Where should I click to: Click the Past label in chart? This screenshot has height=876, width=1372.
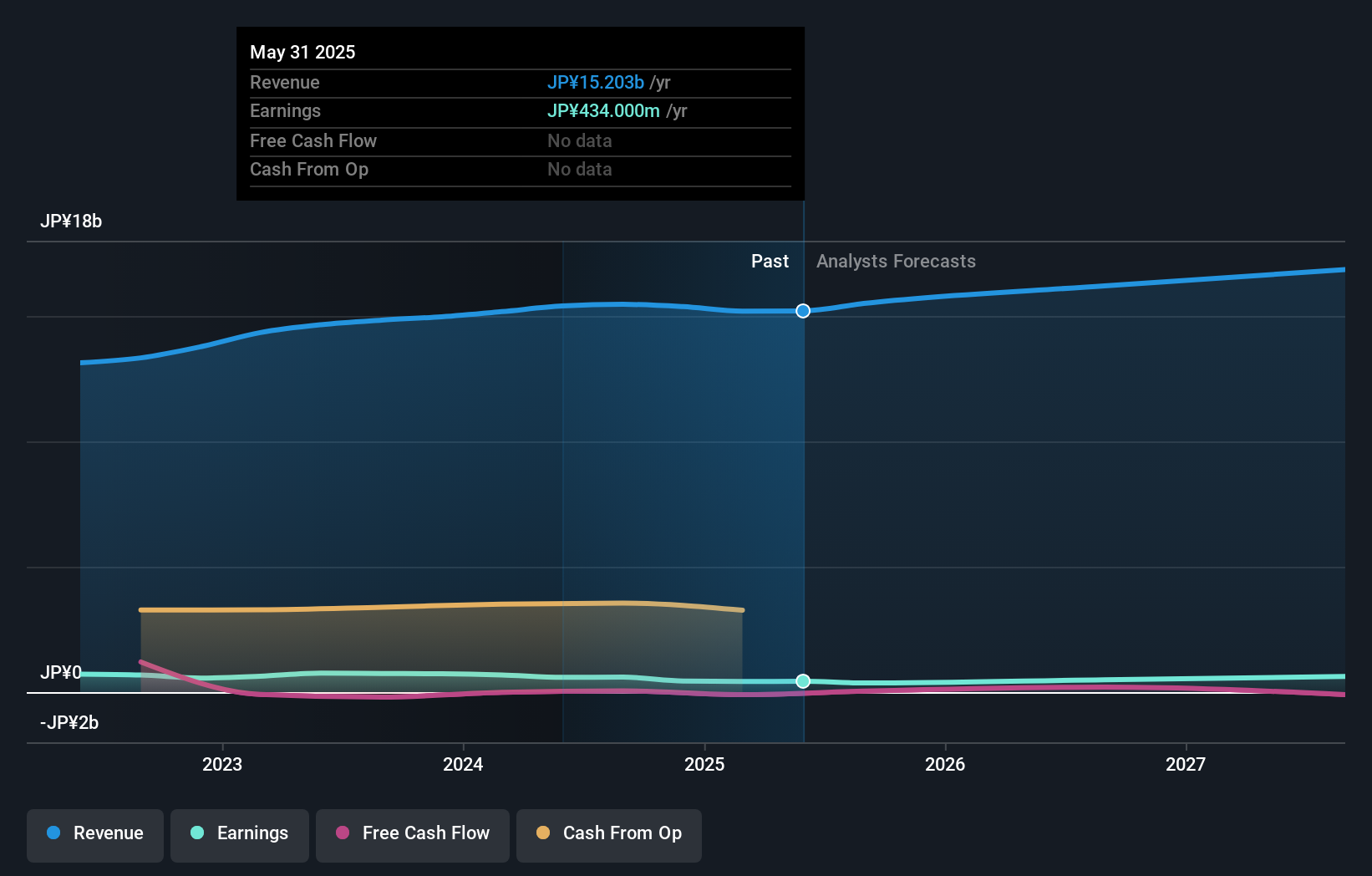770,262
